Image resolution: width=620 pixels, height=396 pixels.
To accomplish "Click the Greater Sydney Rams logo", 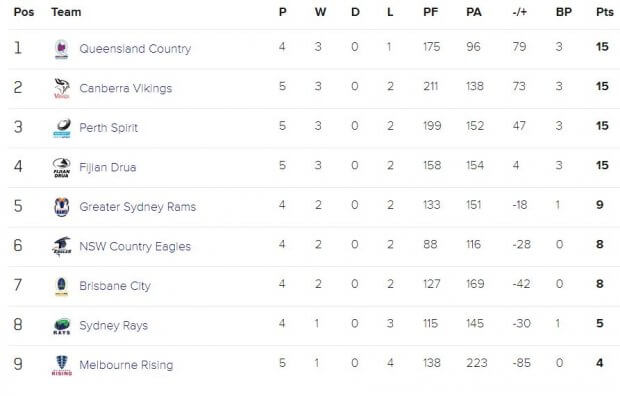I will [x=62, y=207].
